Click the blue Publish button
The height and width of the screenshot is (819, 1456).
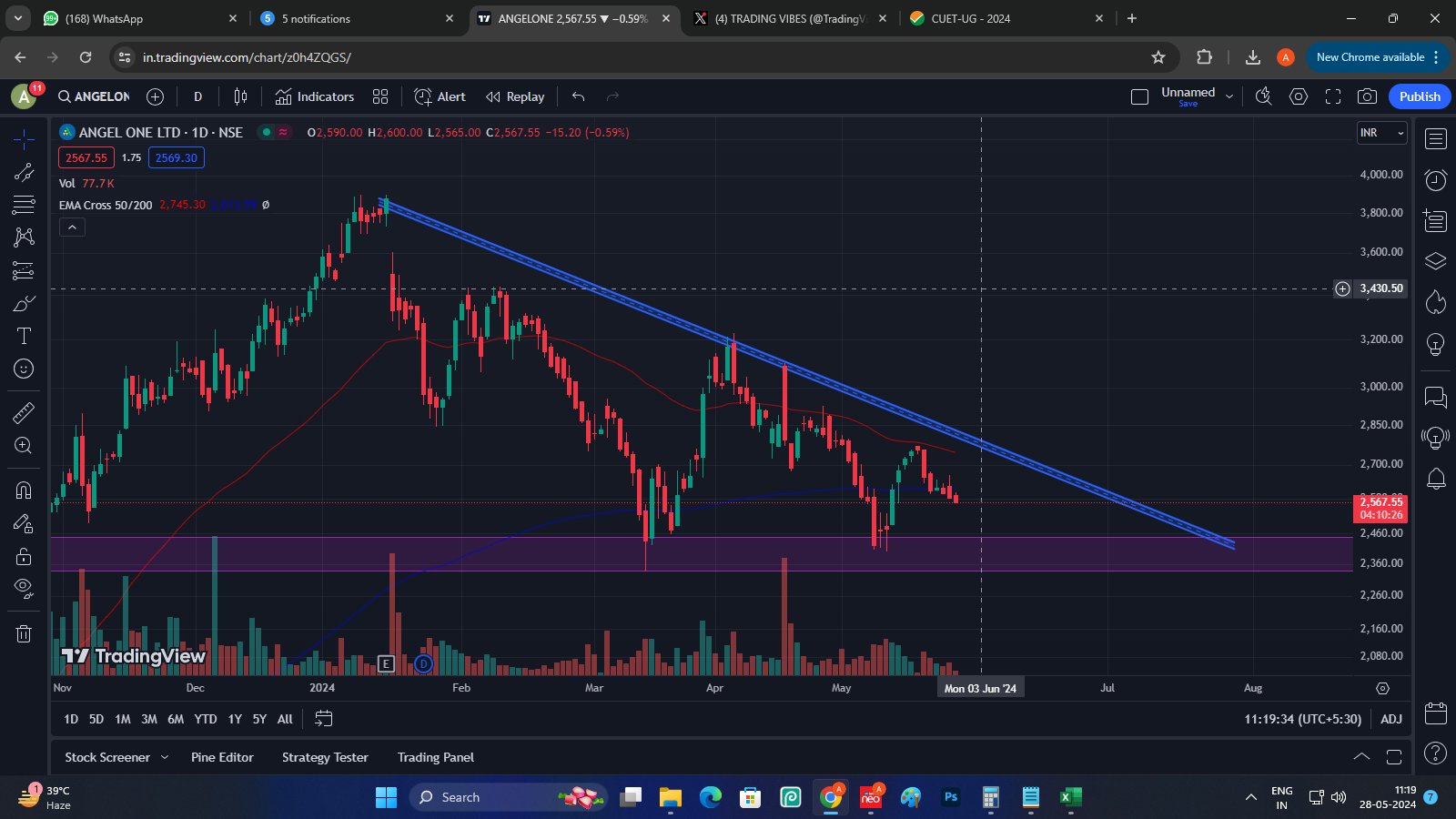coord(1419,96)
